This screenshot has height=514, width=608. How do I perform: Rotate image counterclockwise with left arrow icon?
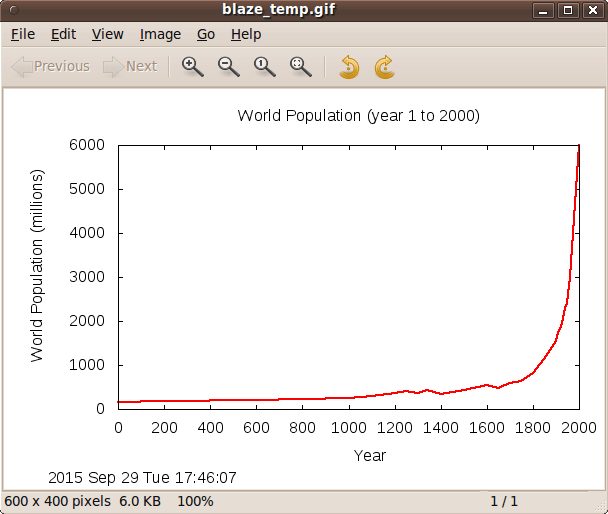pos(349,67)
